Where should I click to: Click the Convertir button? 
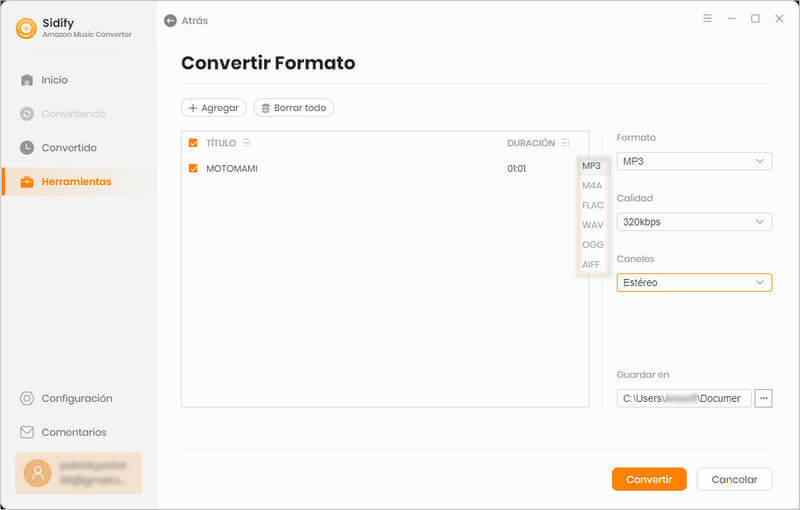pos(649,479)
